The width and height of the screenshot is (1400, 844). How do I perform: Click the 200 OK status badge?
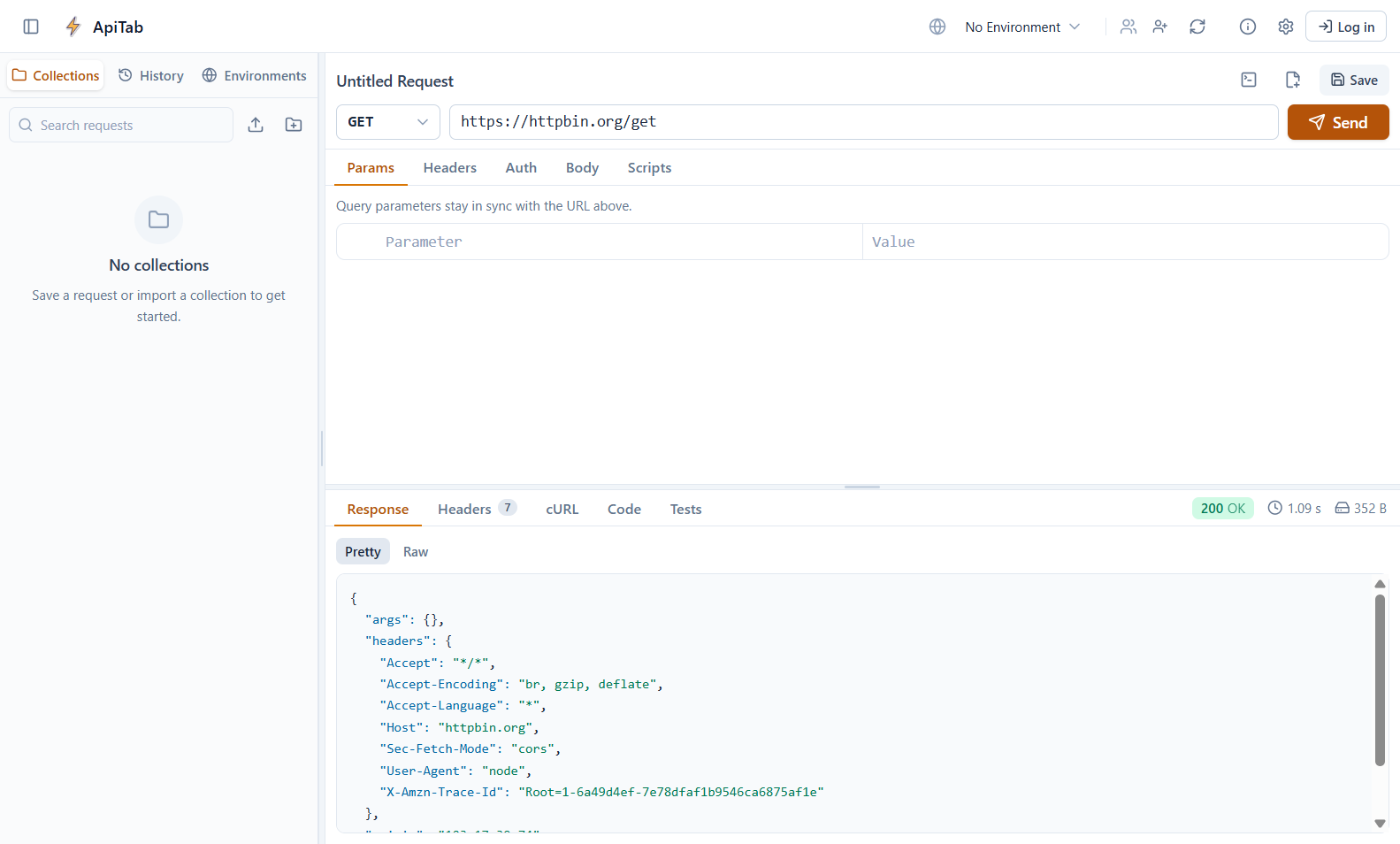(x=1222, y=508)
